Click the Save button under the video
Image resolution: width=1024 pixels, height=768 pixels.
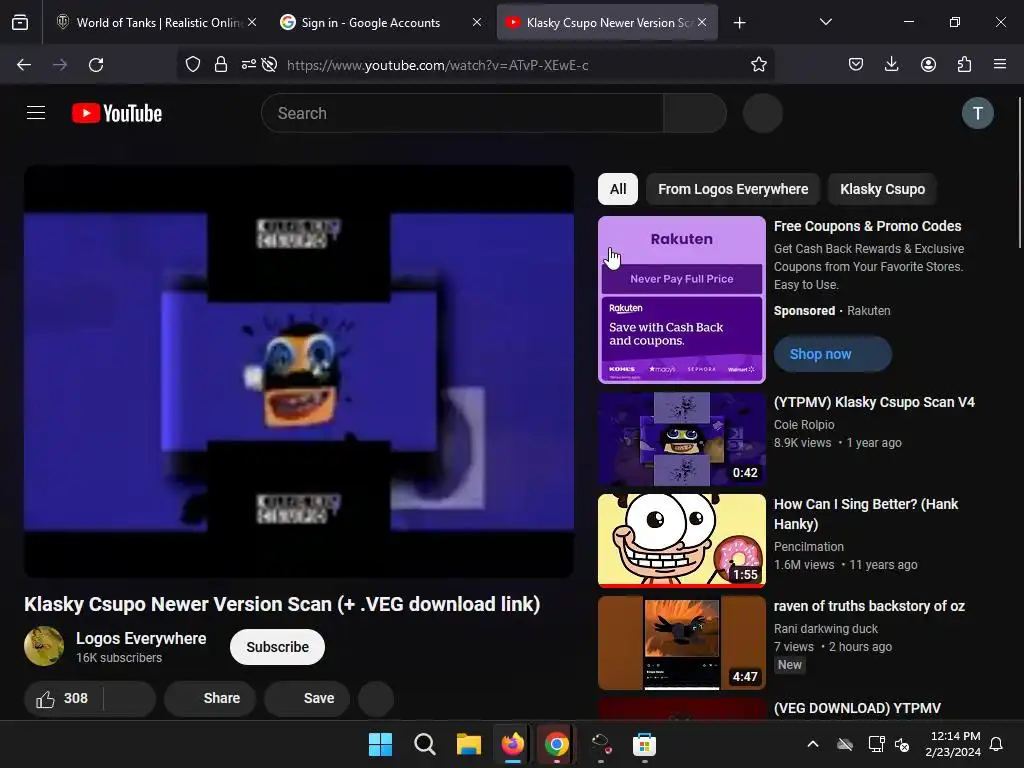pyautogui.click(x=307, y=698)
